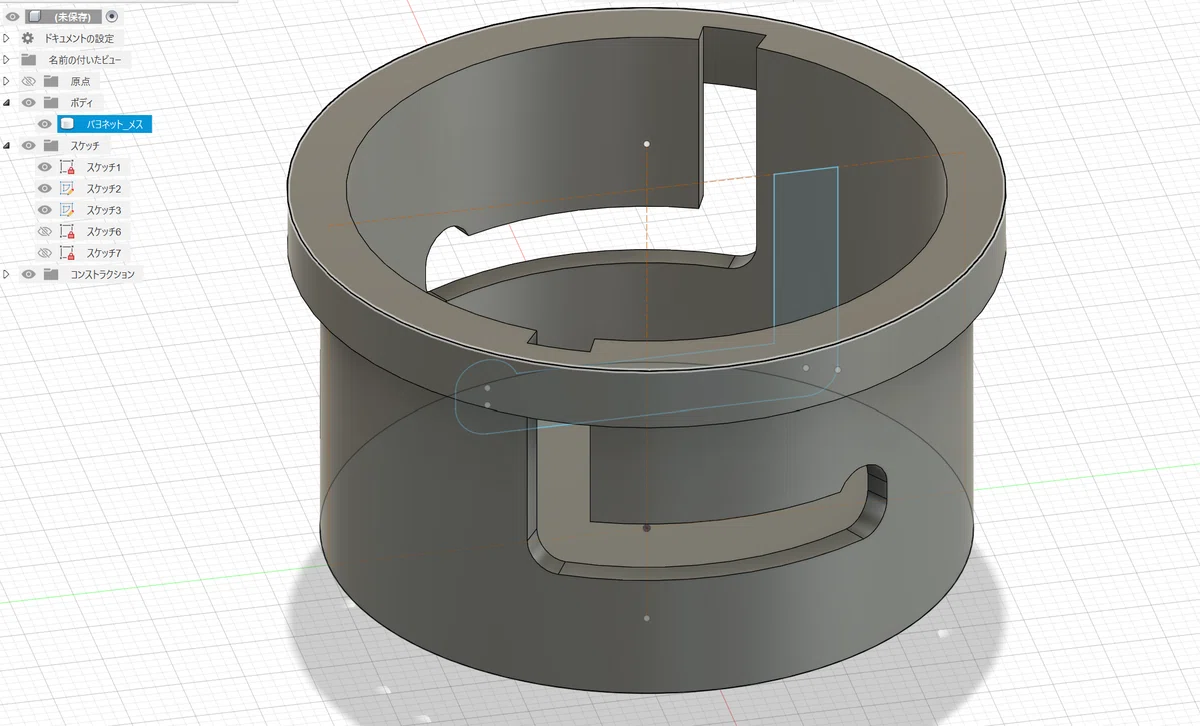This screenshot has width=1200, height=726.
Task: Hide スケッチ2 with its eye icon
Action: [x=44, y=188]
